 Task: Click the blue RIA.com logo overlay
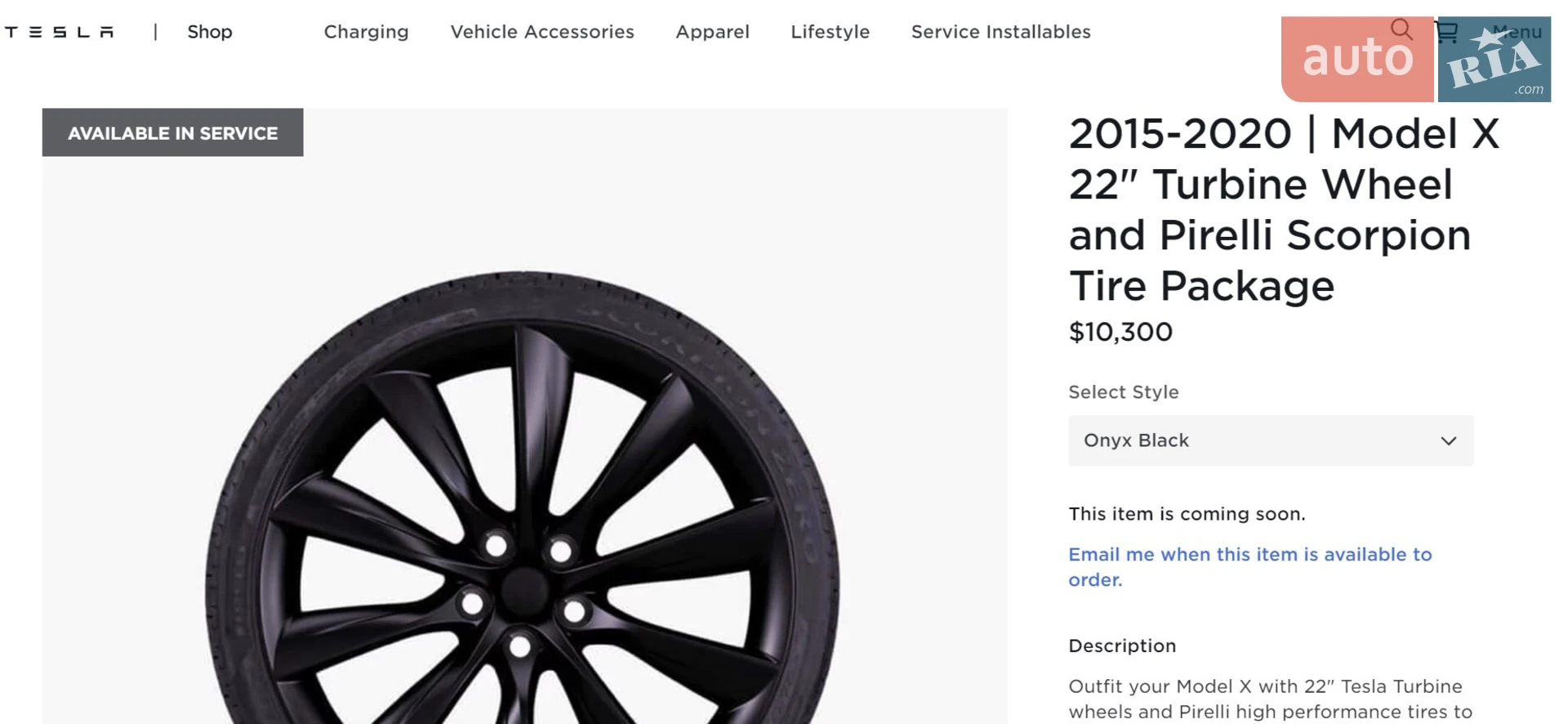click(1494, 59)
